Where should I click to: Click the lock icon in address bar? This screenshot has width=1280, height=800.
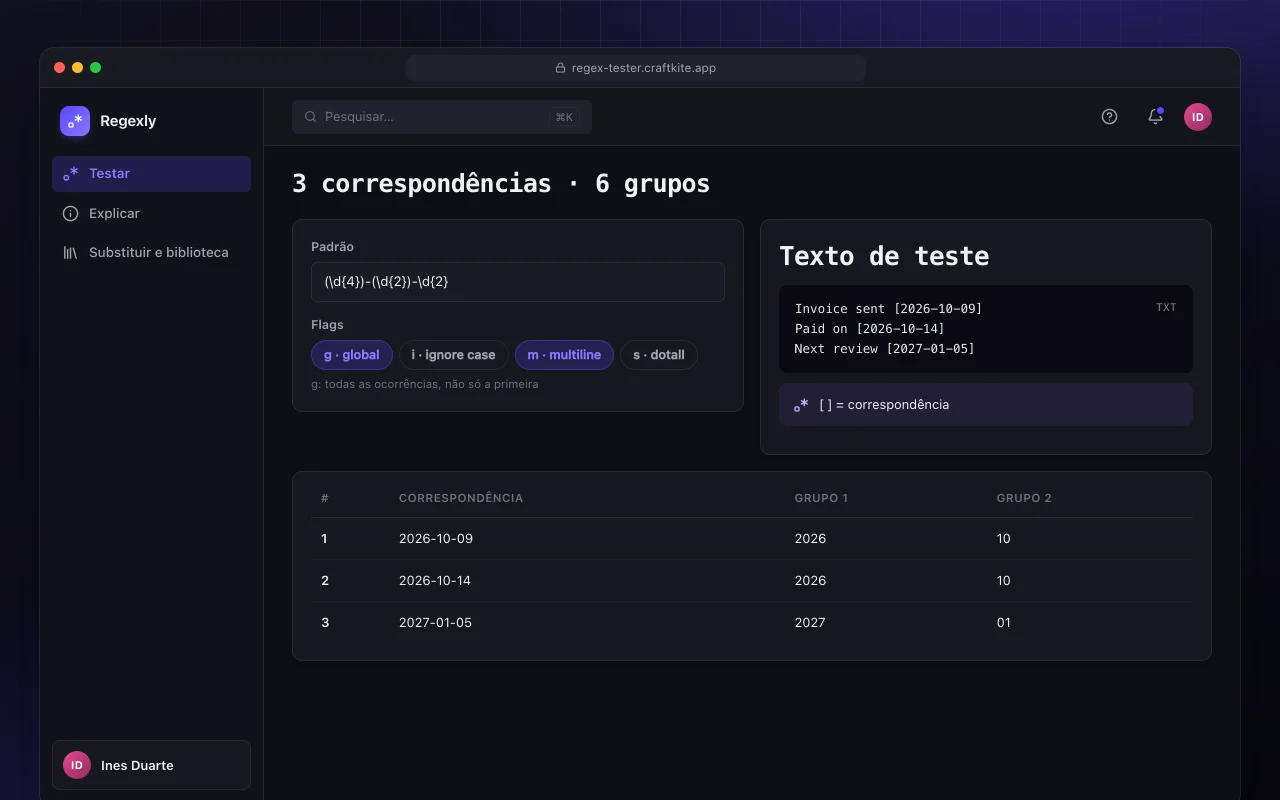[x=561, y=68]
